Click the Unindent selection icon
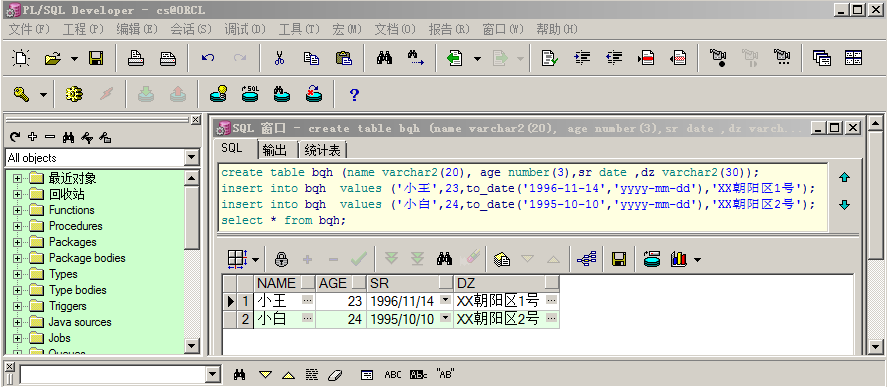887x387 pixels. 614,58
